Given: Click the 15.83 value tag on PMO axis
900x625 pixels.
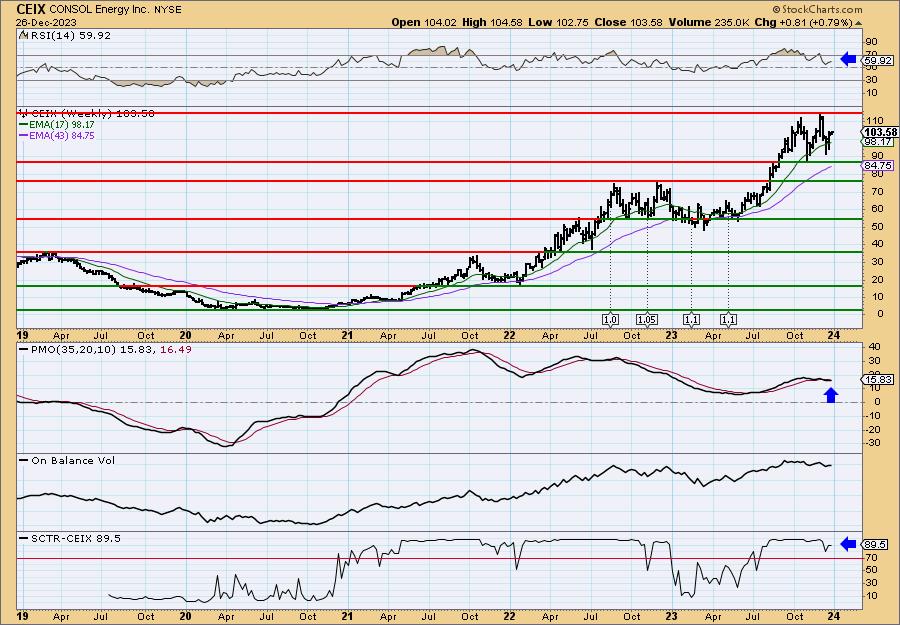Looking at the screenshot, I should [878, 380].
